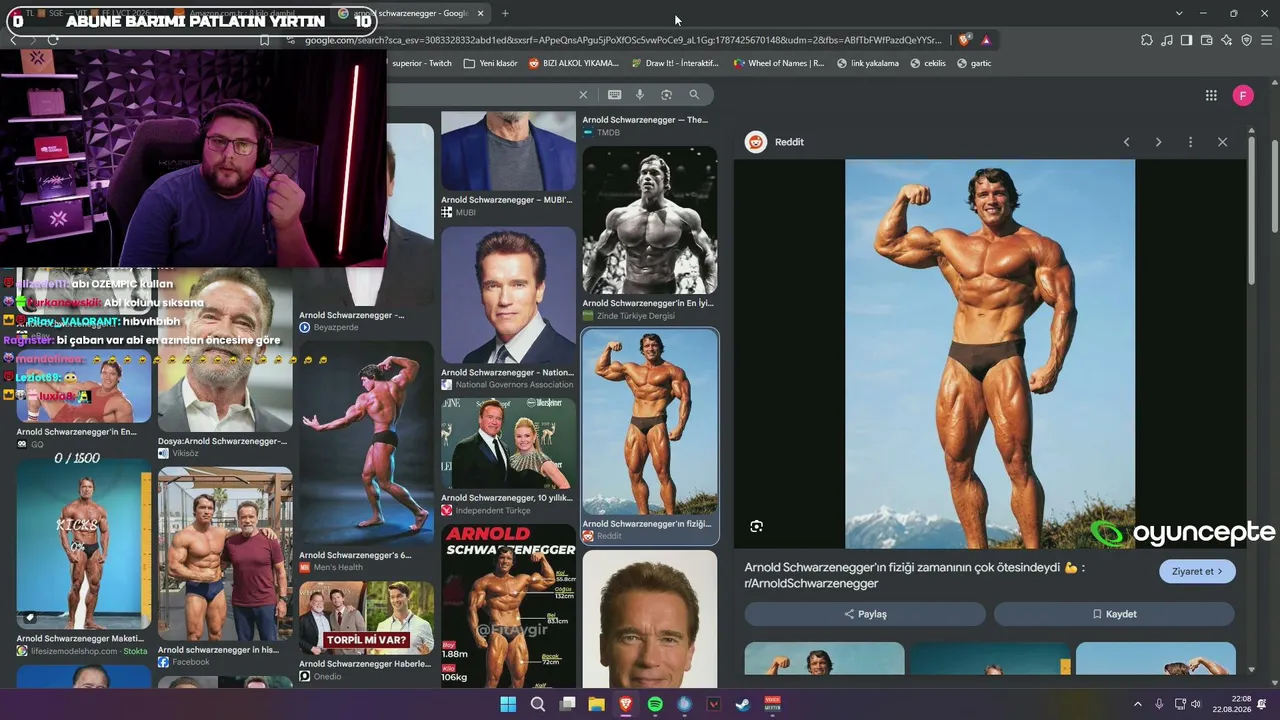Image resolution: width=1280 pixels, height=720 pixels.
Task: Open Brave Leo AI assistant
Action: (x=1227, y=40)
